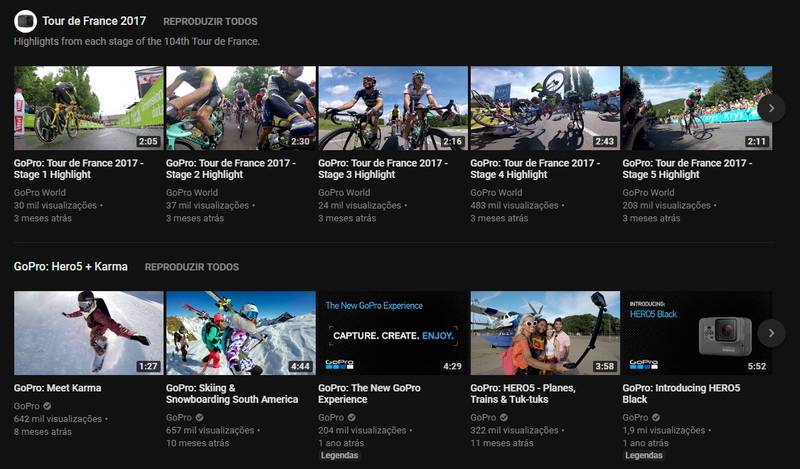Open Skiing & Snowboarding South America thumbnail
Viewport: 800px width, 469px height.
click(241, 333)
